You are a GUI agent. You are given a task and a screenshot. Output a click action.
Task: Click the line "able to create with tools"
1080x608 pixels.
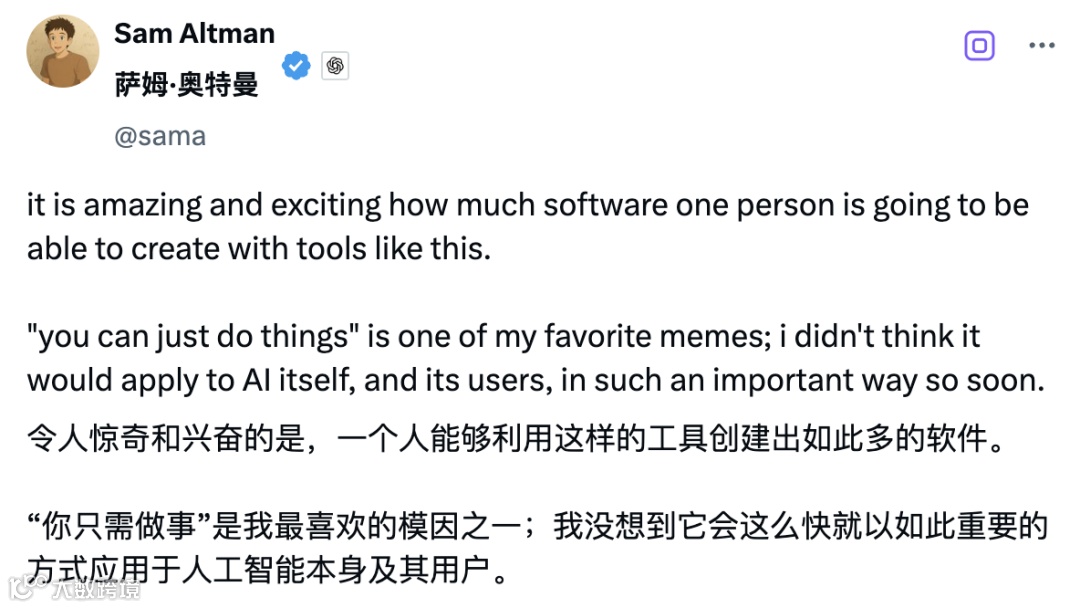[259, 249]
